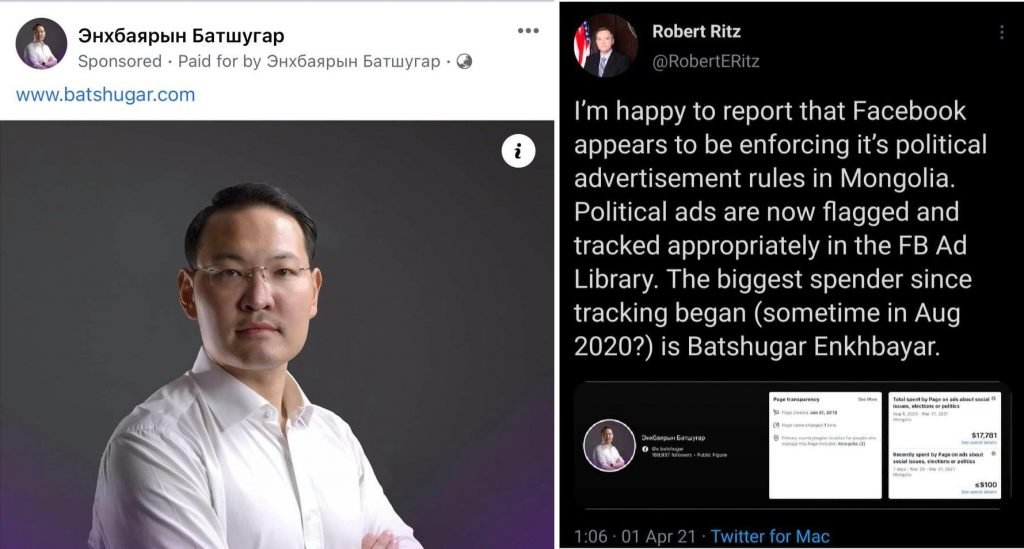Click the tweet timestamp 1:06 · 01 Apr 21
1024x549 pixels.
click(x=635, y=537)
